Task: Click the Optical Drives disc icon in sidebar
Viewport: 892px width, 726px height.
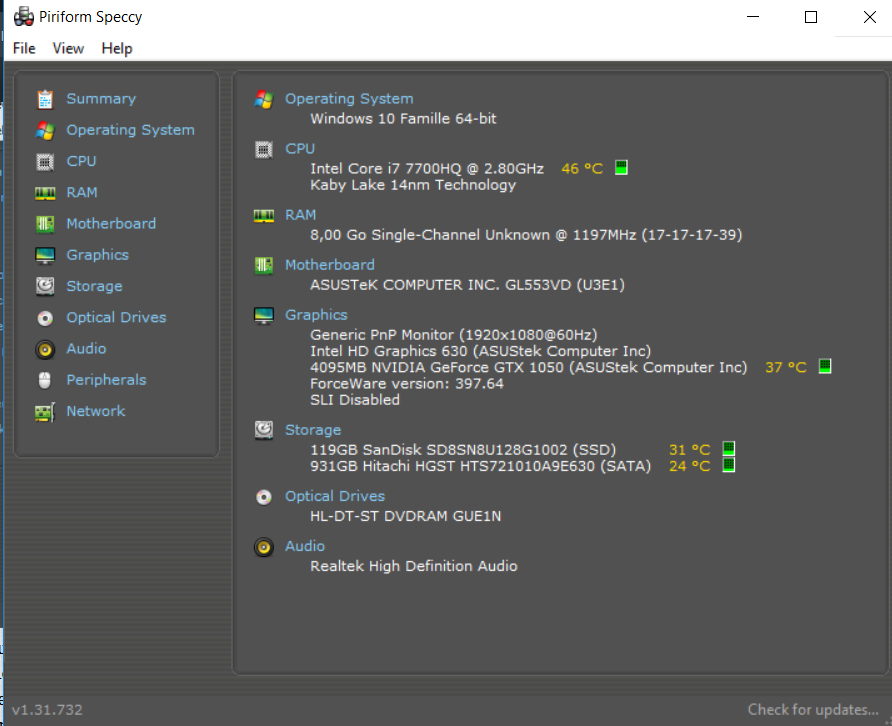Action: [45, 318]
